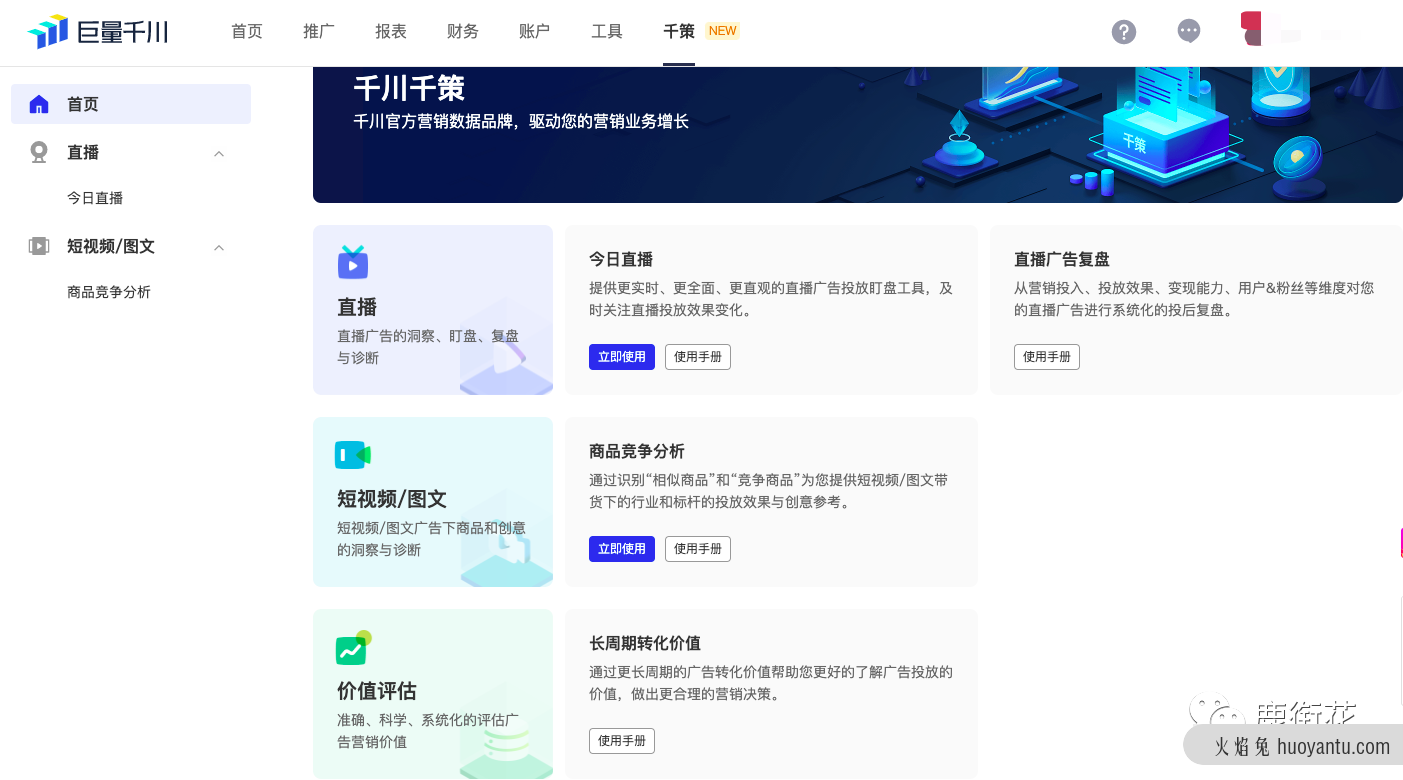Click the 长周期转化价值 card title

point(645,643)
